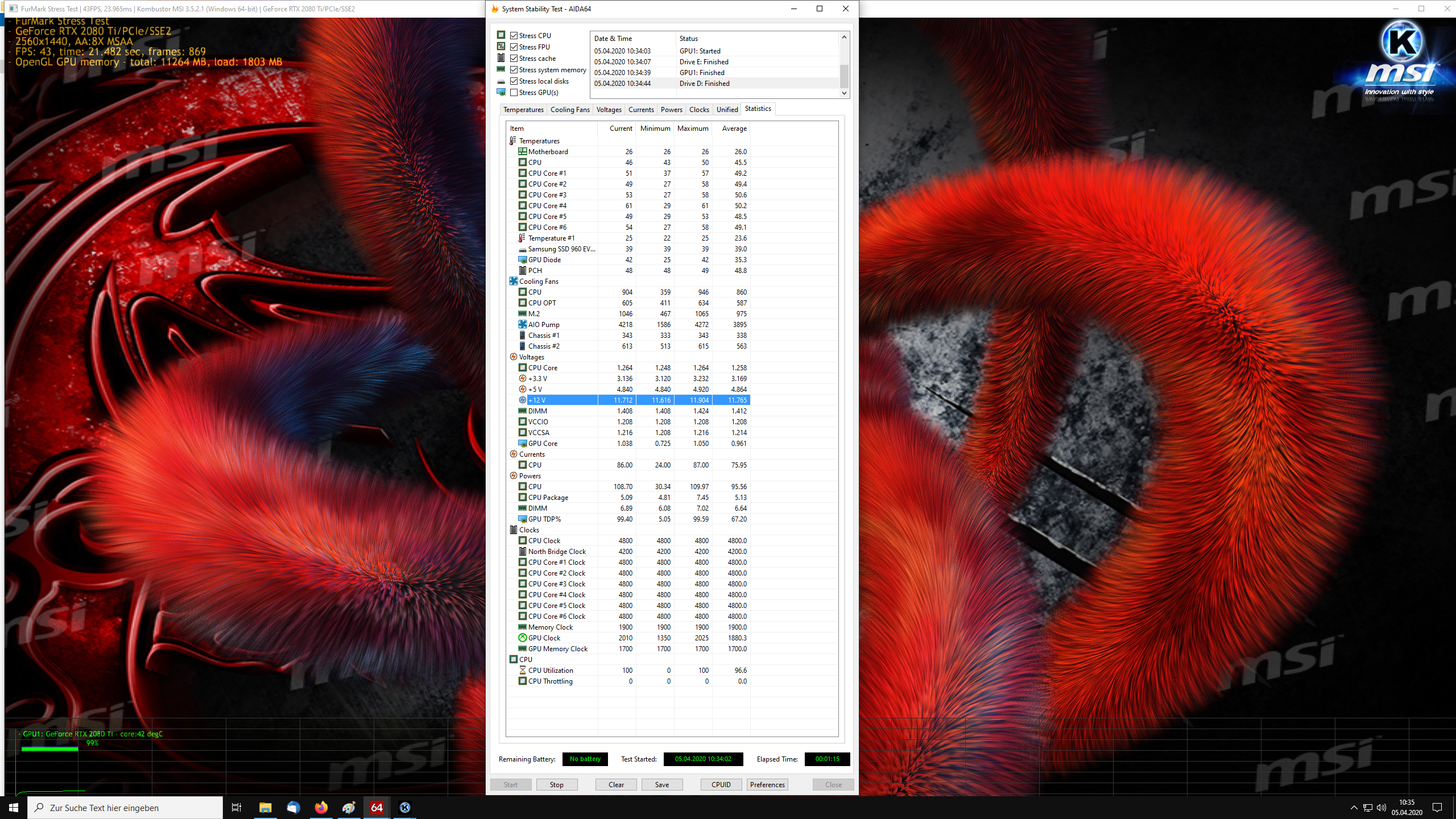Open File Explorer from taskbar
The height and width of the screenshot is (819, 1456).
(x=265, y=807)
